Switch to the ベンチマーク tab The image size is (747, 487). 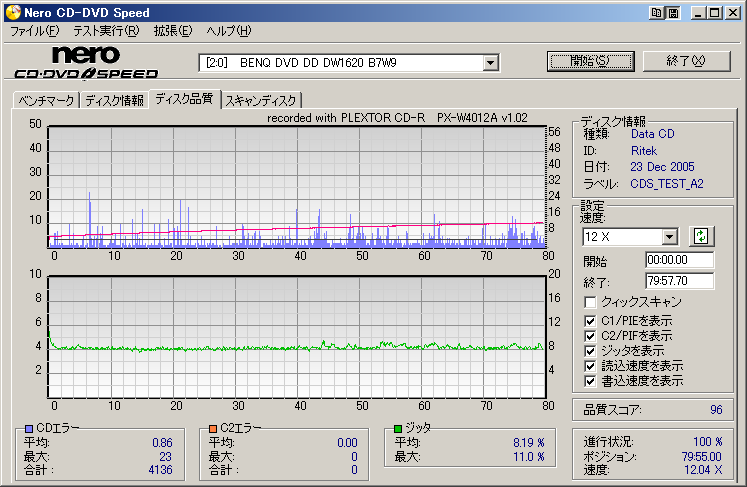46,100
